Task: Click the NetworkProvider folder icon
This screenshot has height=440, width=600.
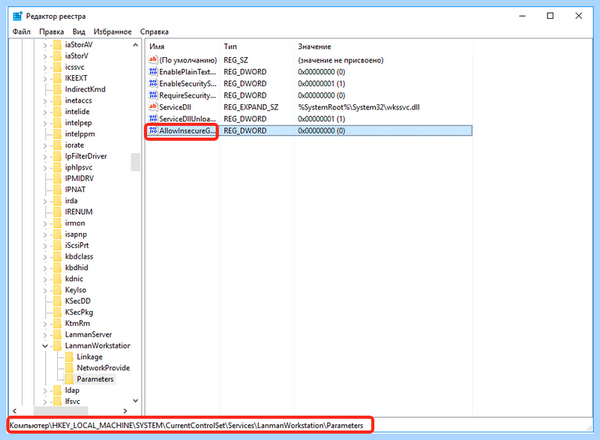Action: 69,368
